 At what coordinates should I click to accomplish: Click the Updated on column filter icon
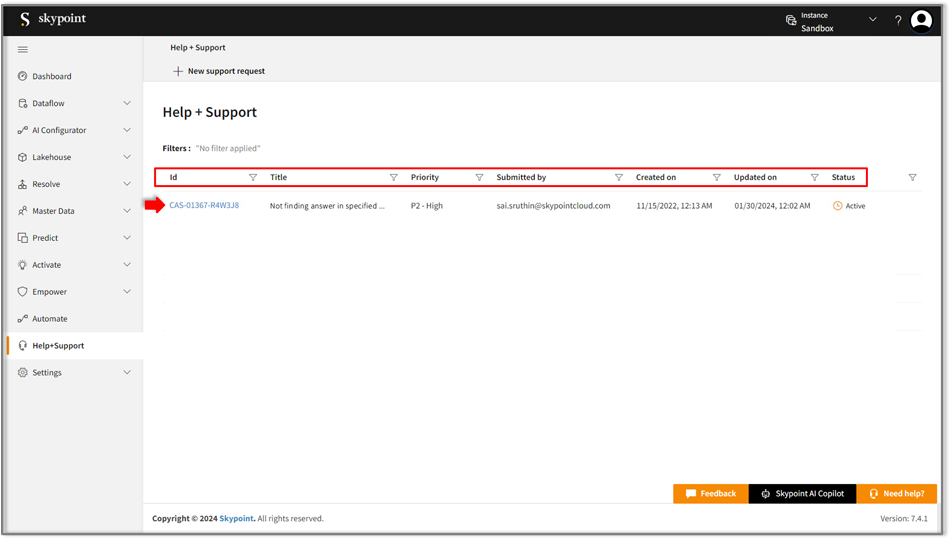pyautogui.click(x=815, y=178)
